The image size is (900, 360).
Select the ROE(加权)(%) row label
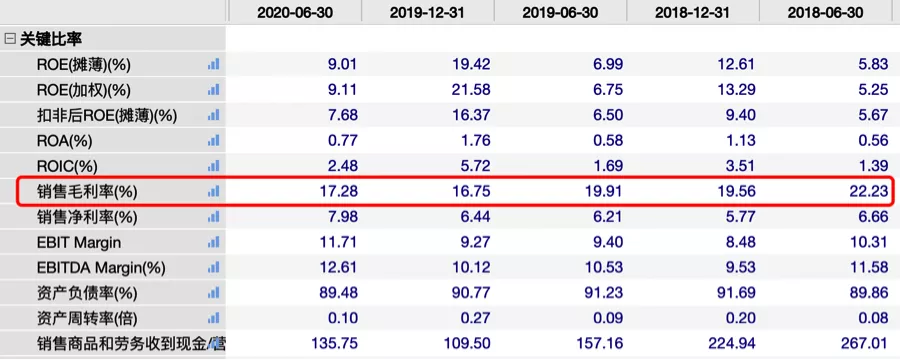click(84, 91)
